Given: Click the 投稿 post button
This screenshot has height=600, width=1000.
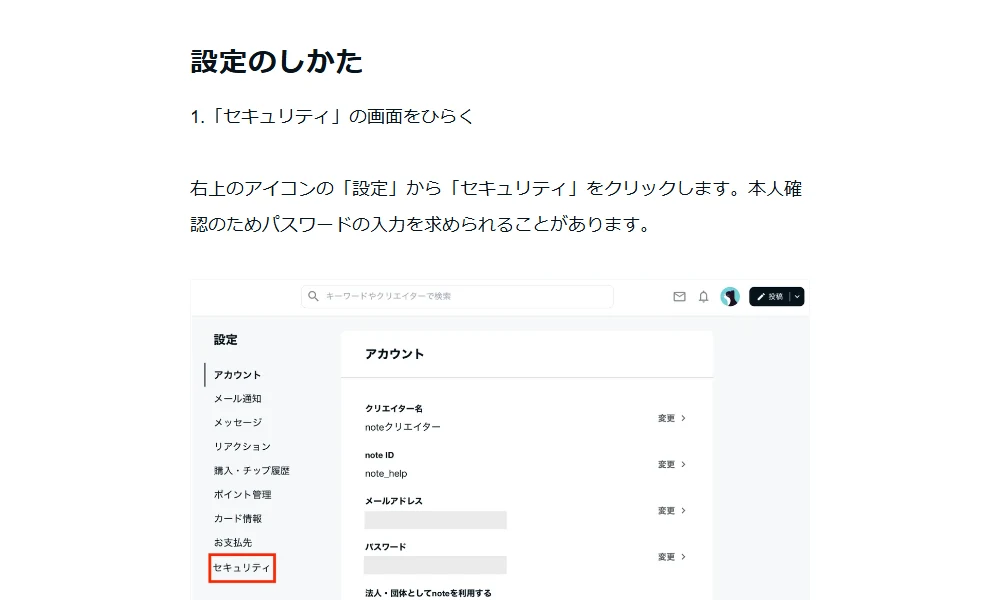Looking at the screenshot, I should pos(770,296).
